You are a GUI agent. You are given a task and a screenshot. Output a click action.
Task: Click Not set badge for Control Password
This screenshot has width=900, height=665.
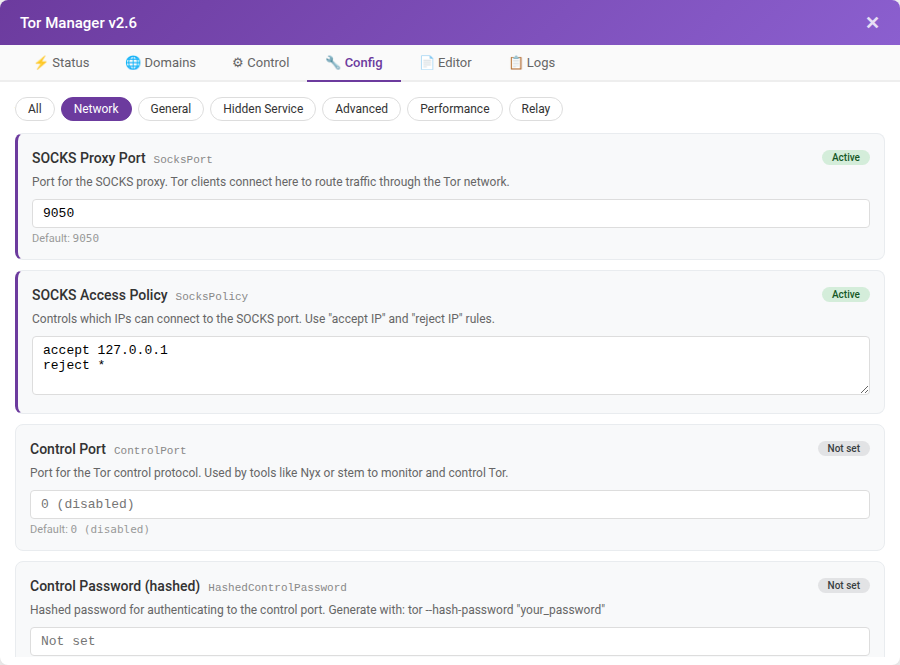point(844,585)
